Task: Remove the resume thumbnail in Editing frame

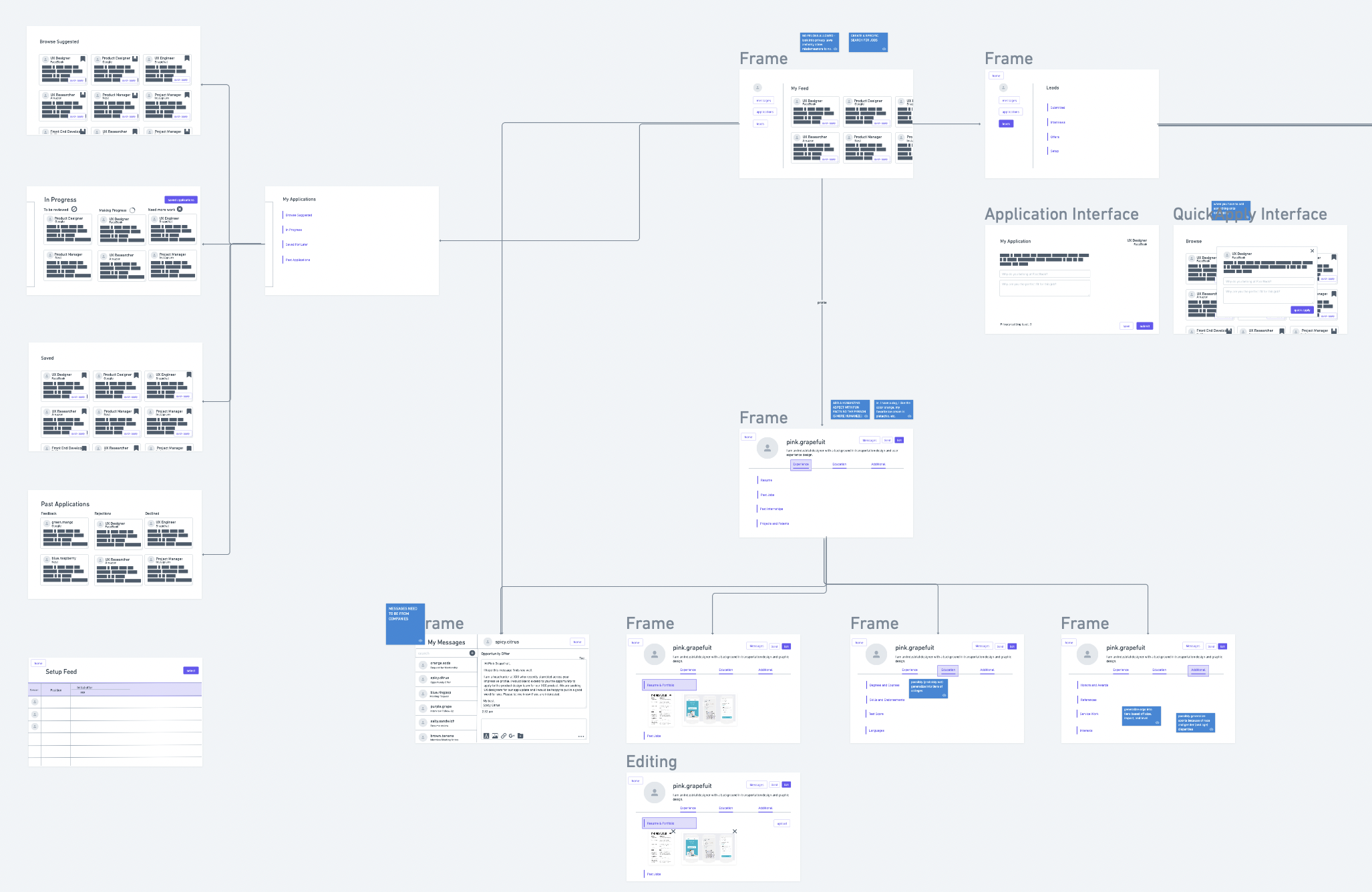Action: pos(673,831)
